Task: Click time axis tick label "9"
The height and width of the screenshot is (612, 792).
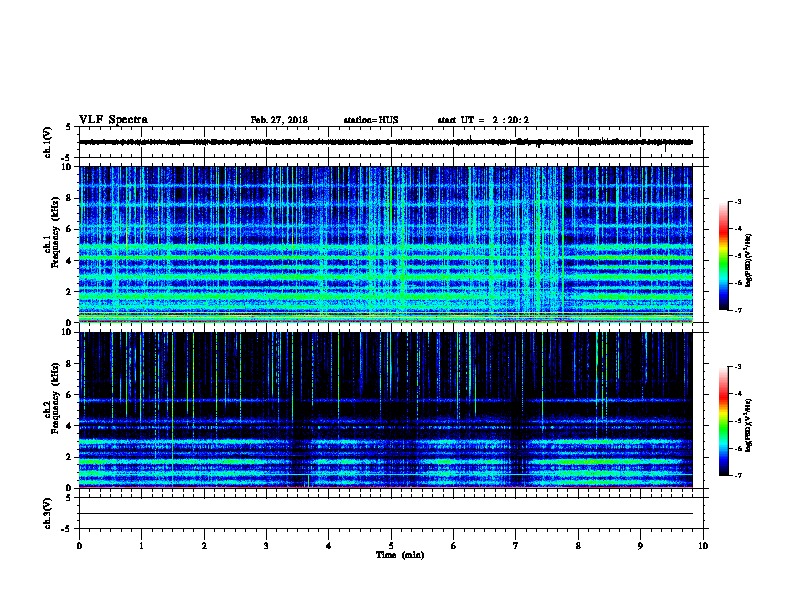Action: tap(640, 546)
